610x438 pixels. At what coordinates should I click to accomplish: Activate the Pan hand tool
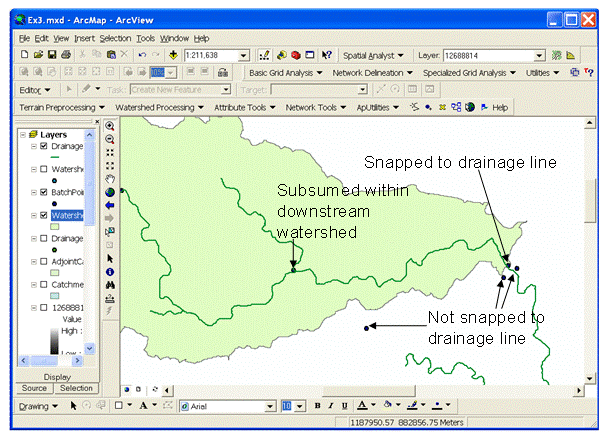coord(110,179)
